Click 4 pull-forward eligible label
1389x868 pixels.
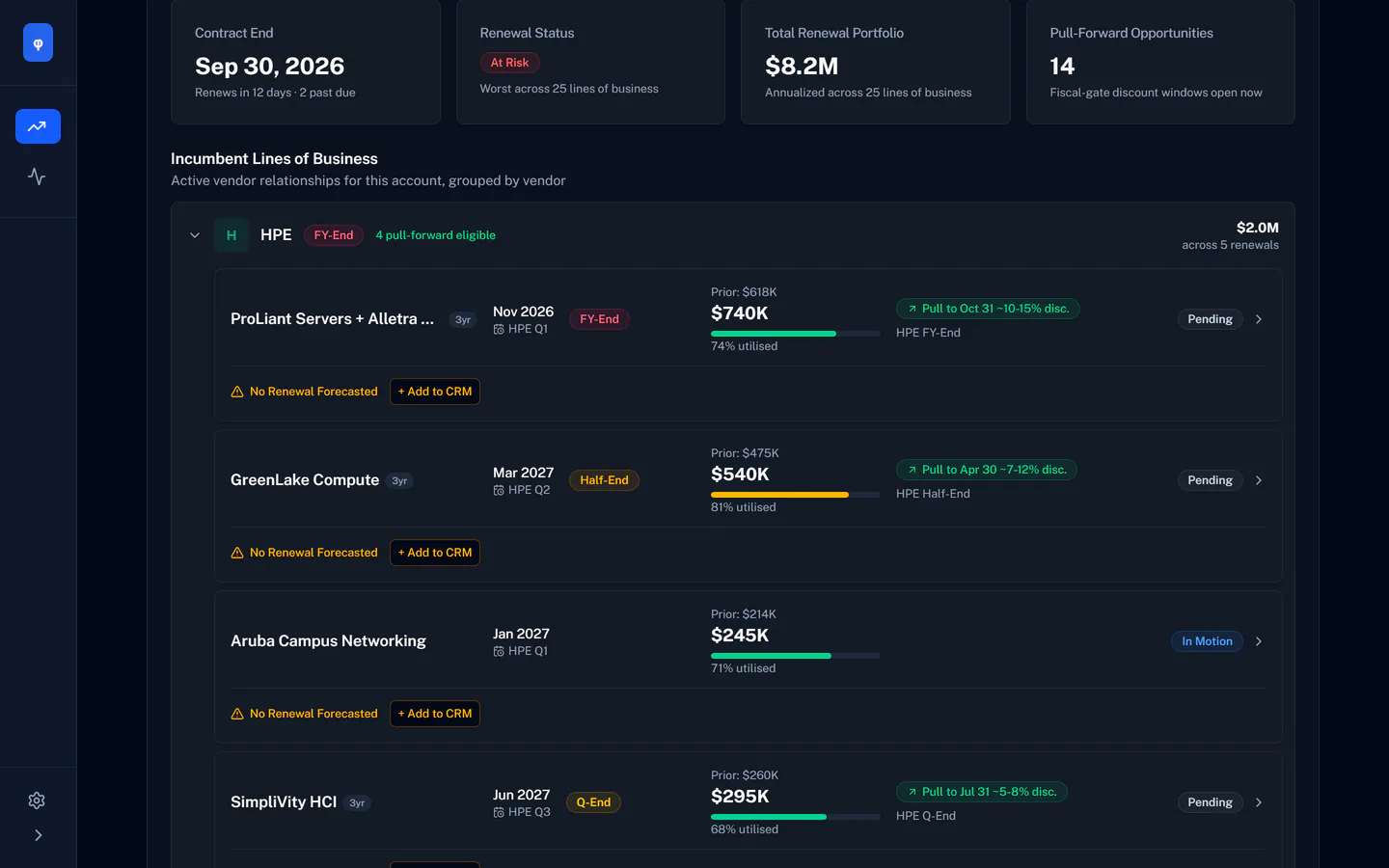click(x=436, y=235)
